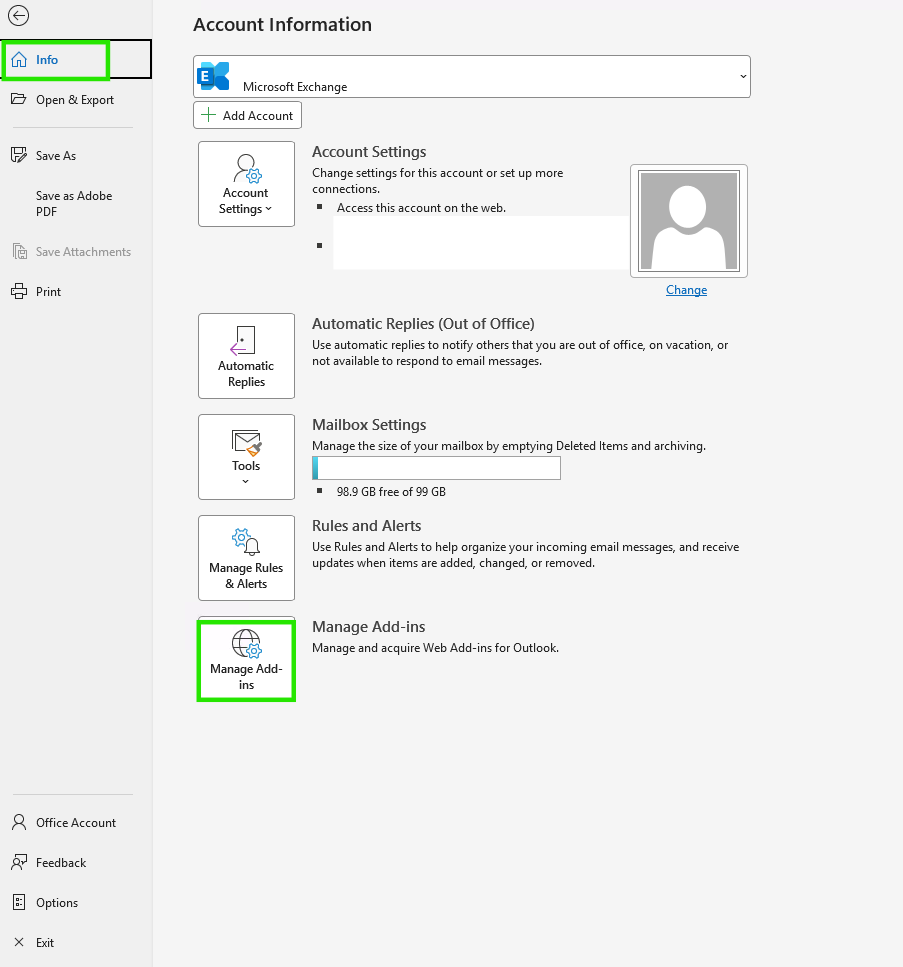Click the Add Account button
Viewport: 903px width, 967px height.
[x=247, y=115]
